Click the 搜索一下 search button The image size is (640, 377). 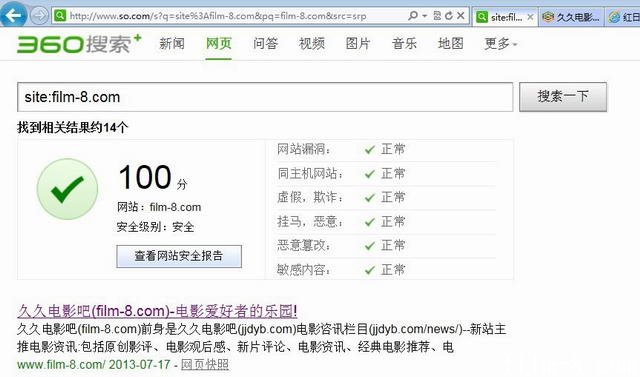tap(563, 97)
